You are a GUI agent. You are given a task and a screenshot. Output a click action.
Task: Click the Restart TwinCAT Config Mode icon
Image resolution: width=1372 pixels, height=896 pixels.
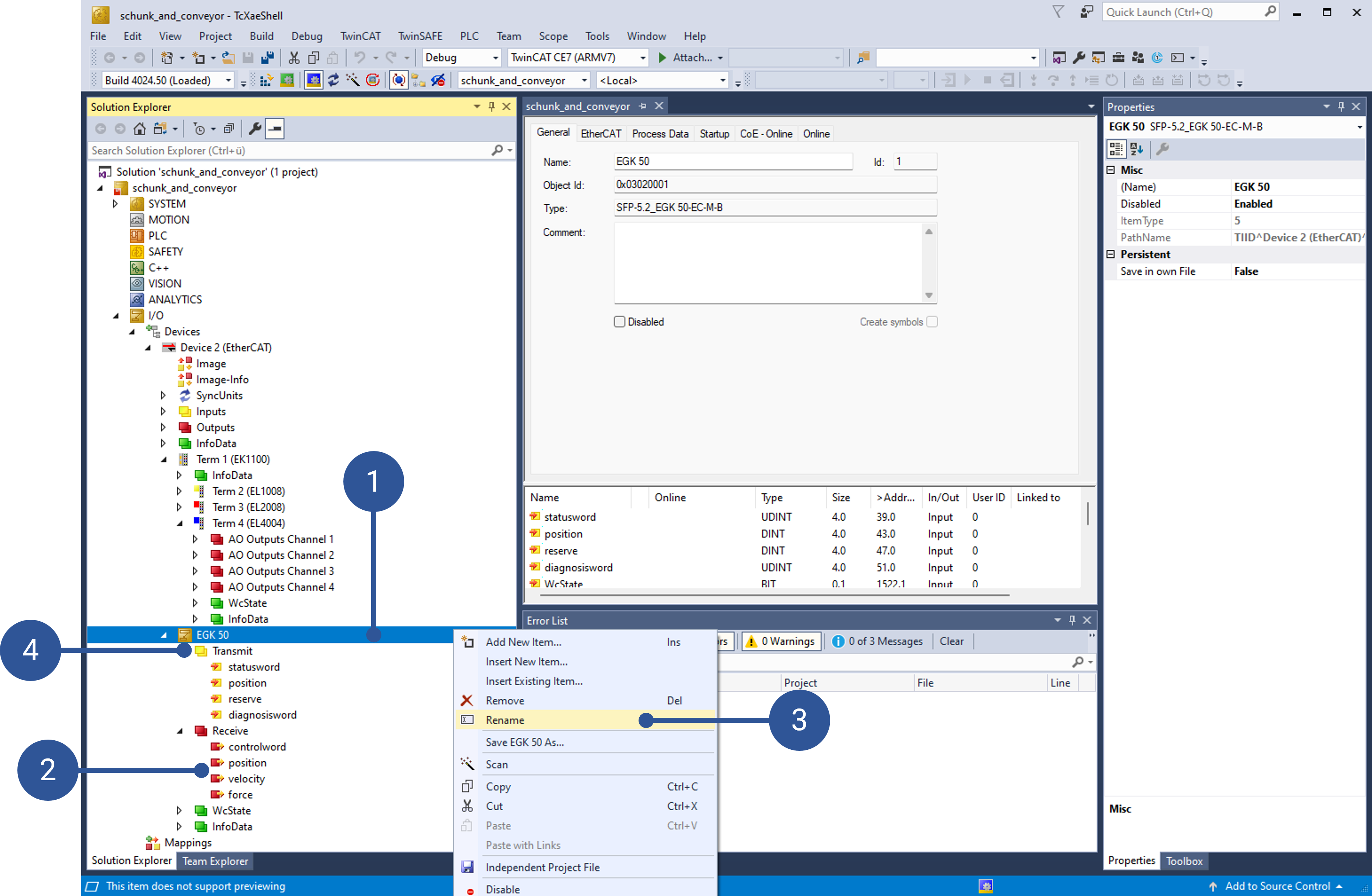coord(314,81)
